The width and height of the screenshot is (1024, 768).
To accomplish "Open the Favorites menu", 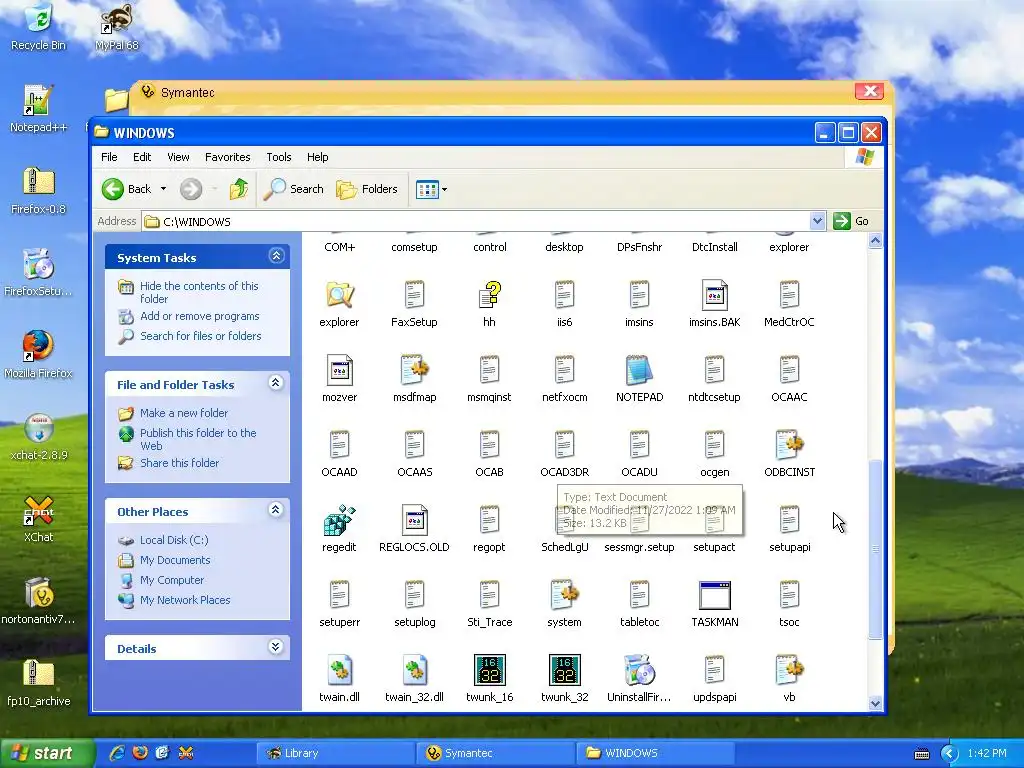I will coord(227,157).
